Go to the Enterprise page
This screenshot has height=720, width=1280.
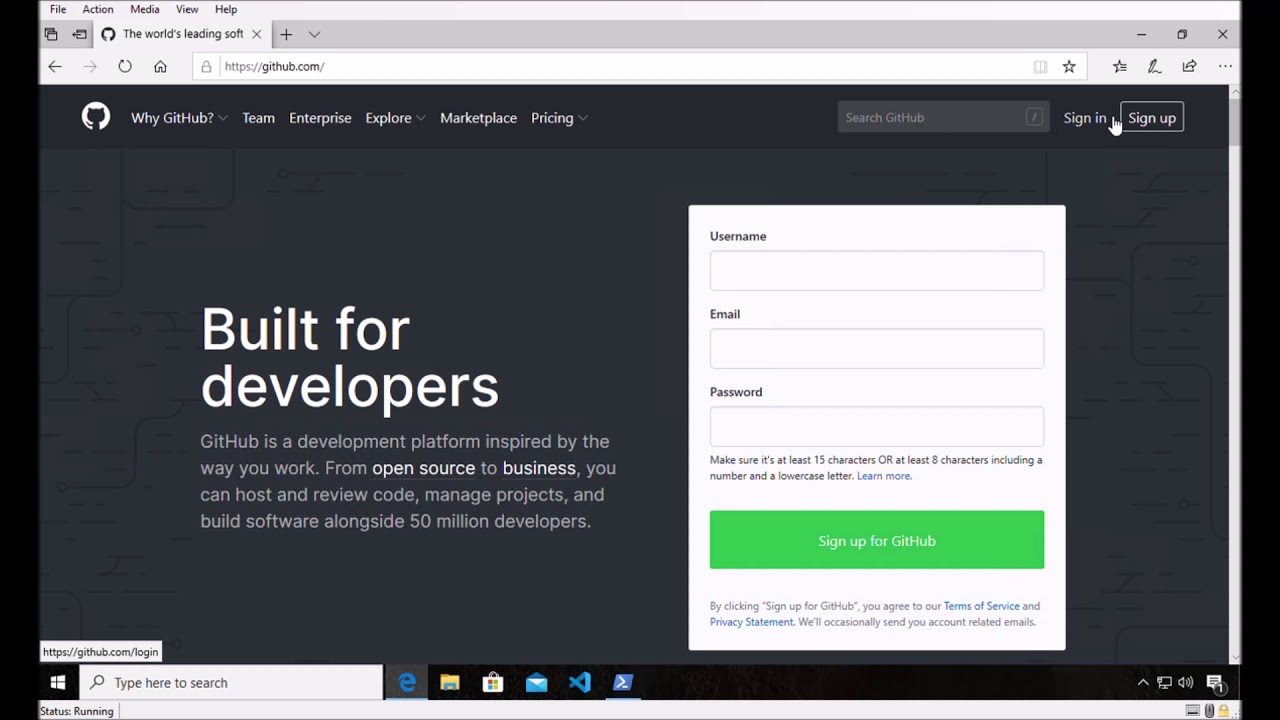coord(320,118)
